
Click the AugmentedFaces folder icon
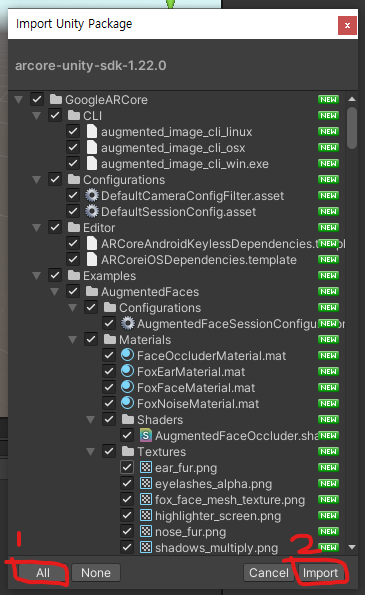tap(92, 291)
